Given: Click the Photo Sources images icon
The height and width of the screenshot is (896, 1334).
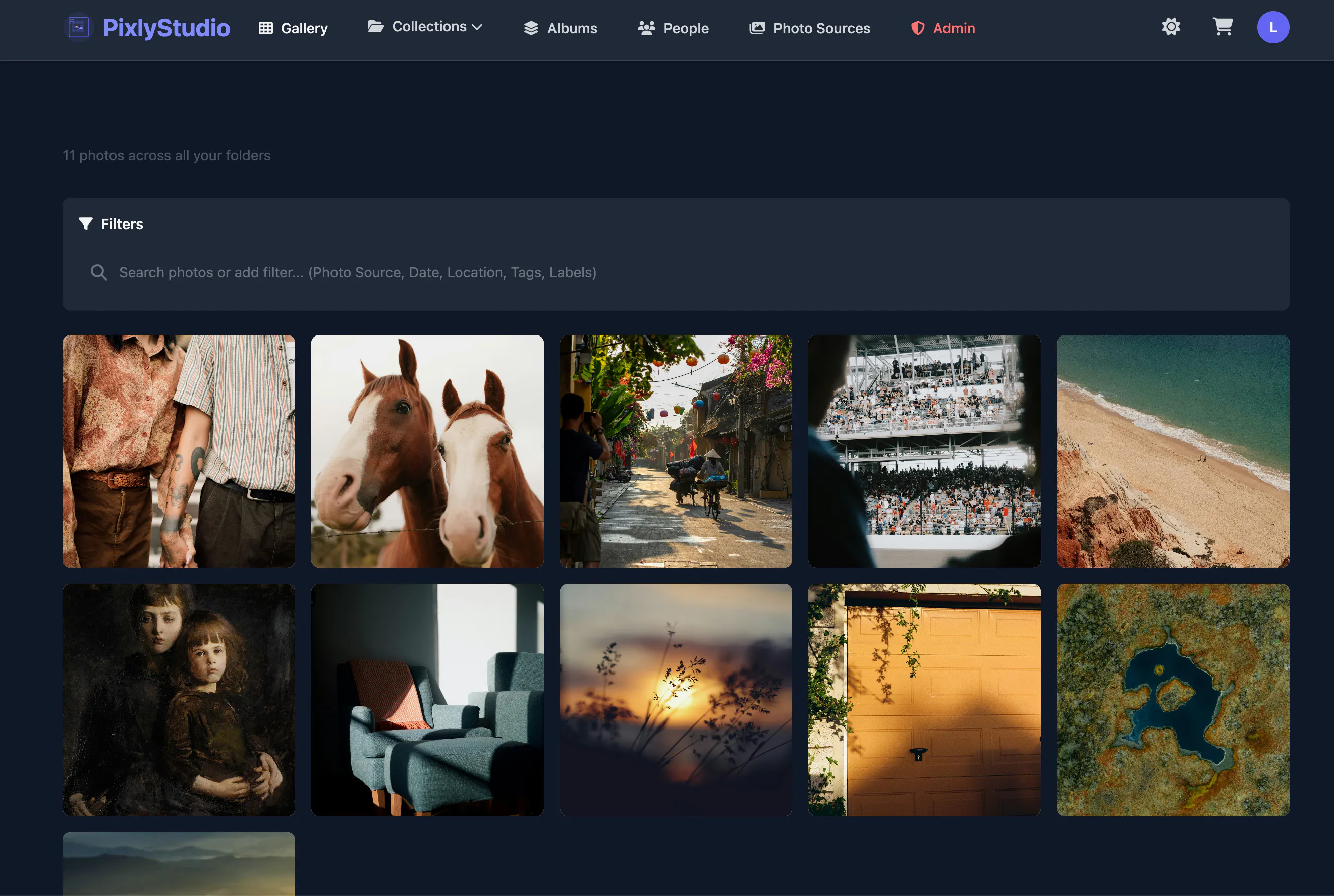Looking at the screenshot, I should pyautogui.click(x=757, y=28).
